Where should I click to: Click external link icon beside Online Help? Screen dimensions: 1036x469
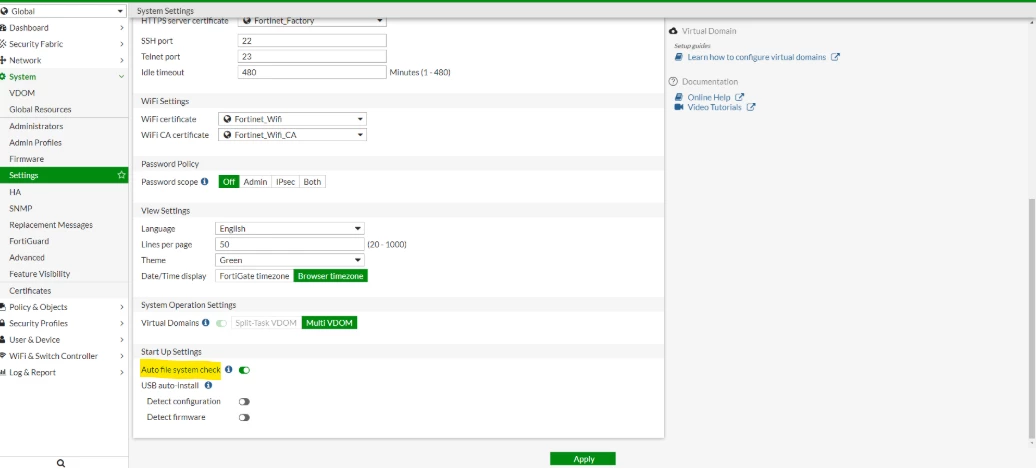[739, 97]
